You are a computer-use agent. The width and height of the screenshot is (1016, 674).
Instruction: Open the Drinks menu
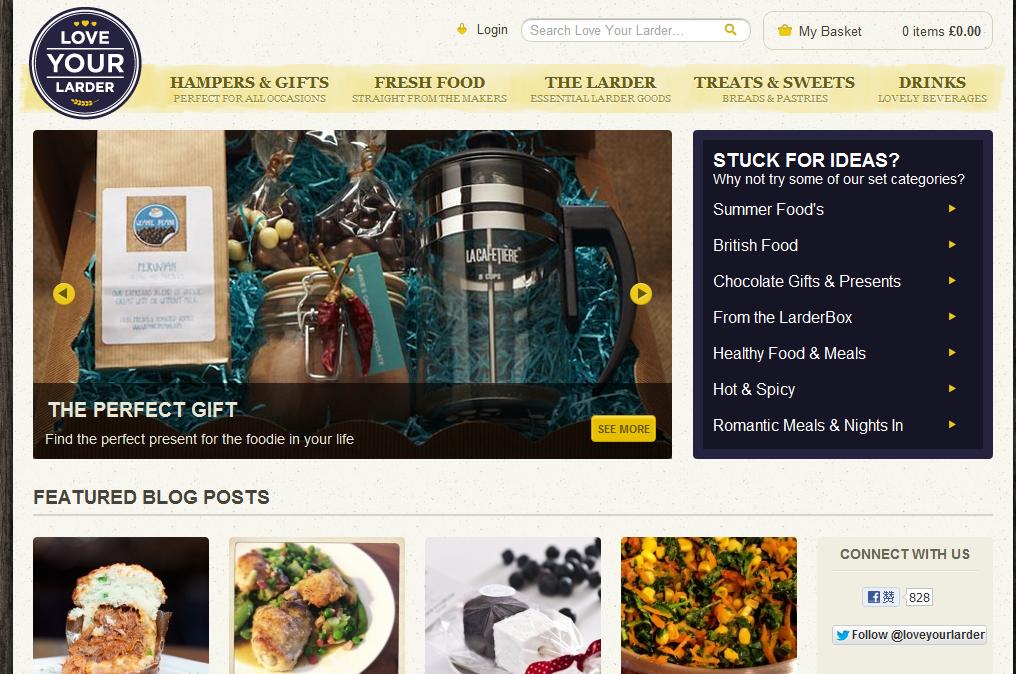932,89
